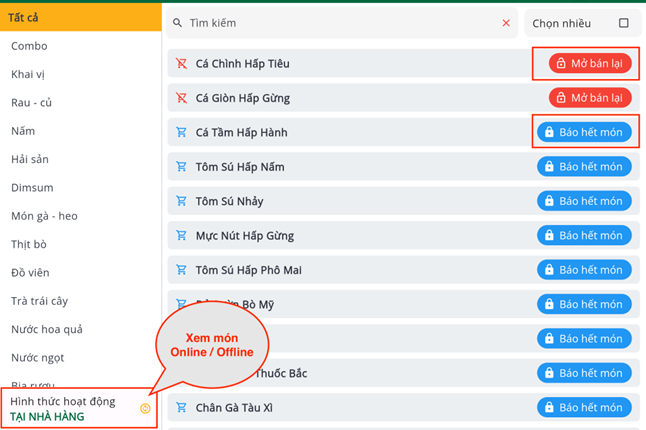Mark Cá Tầm Hấp Hành as sold out
Screen dimensions: 646x430
(x=584, y=132)
